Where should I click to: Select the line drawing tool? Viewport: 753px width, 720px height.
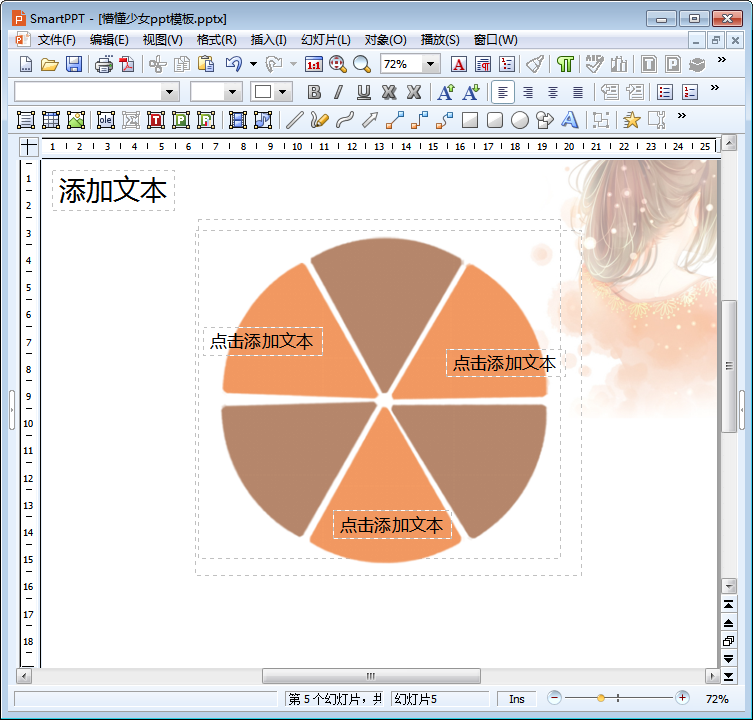click(294, 120)
